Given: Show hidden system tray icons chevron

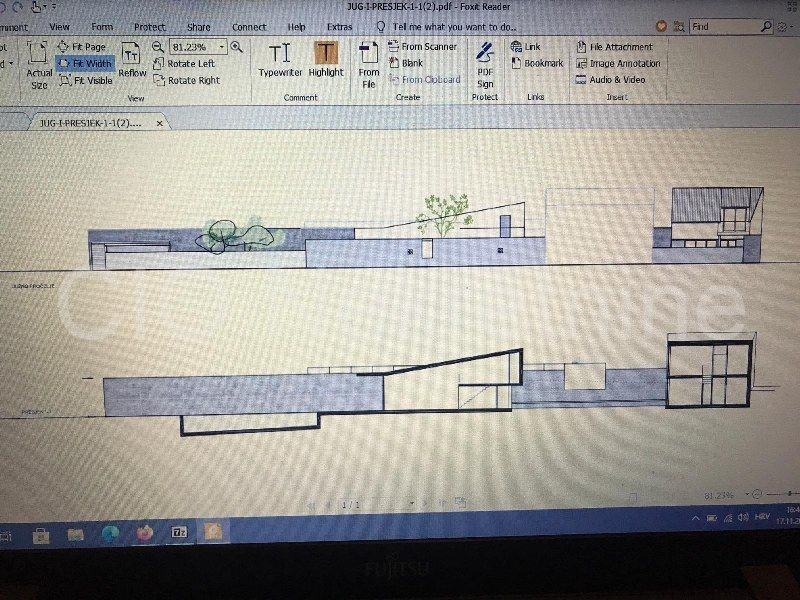Looking at the screenshot, I should pos(696,518).
